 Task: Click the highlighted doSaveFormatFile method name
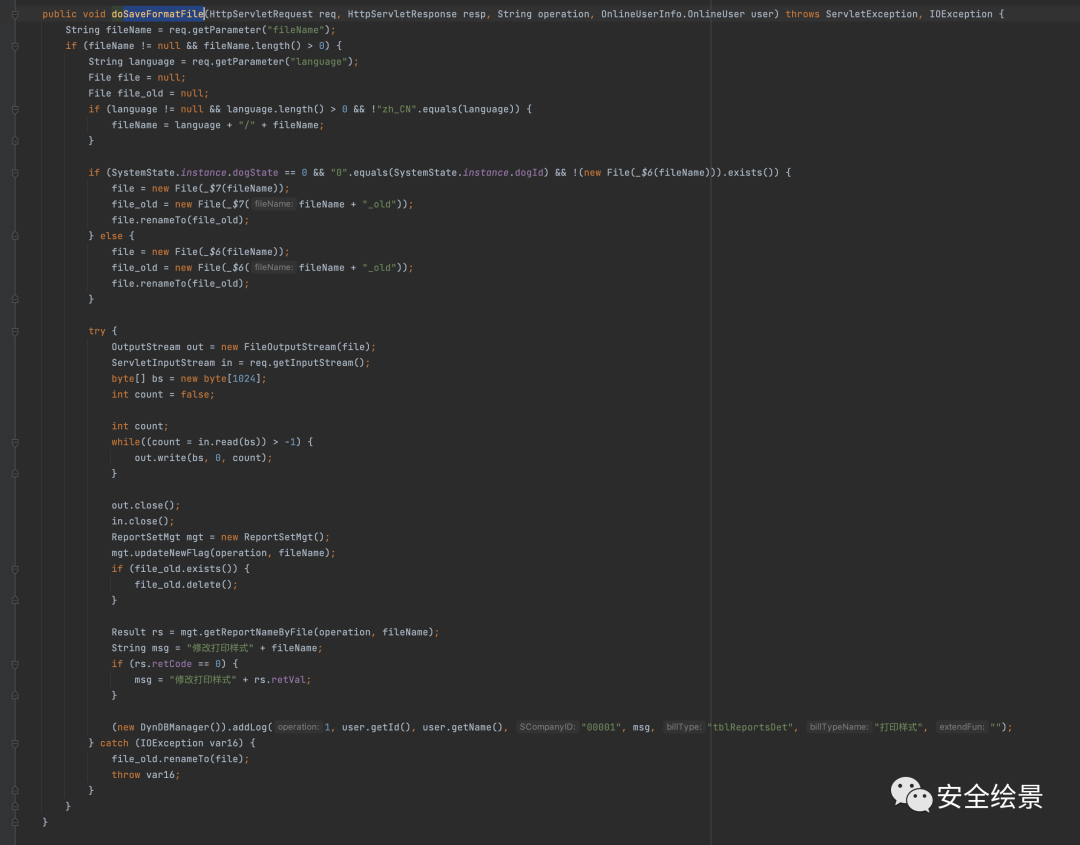(158, 14)
